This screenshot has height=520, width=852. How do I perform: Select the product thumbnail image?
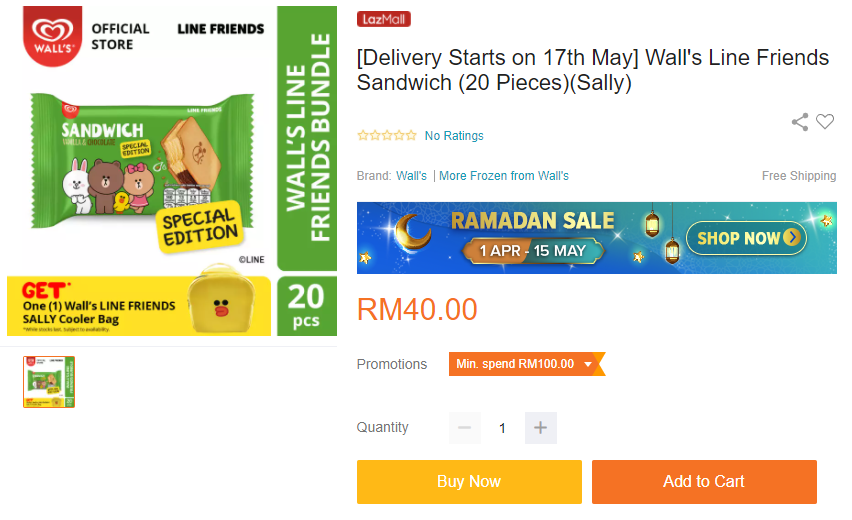pos(49,382)
